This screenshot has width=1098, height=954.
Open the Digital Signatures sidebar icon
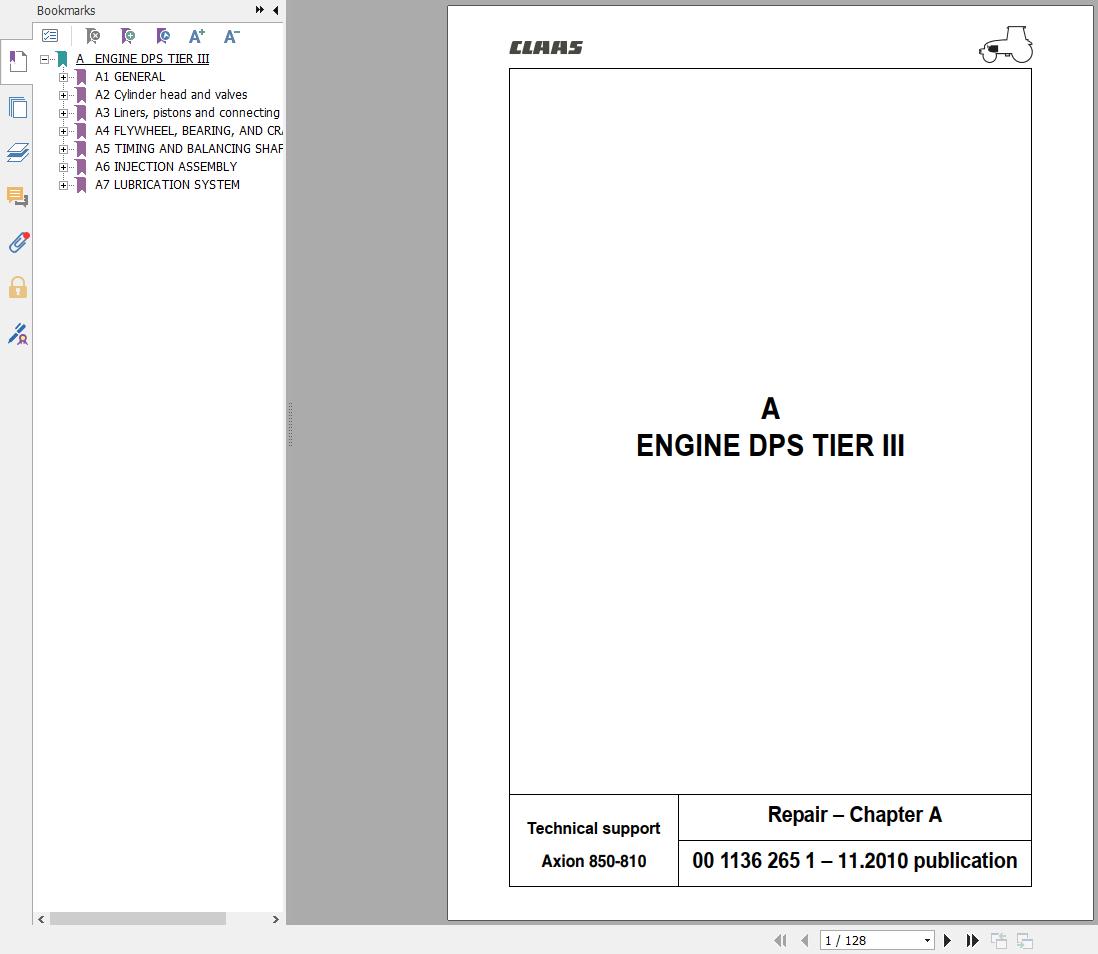tap(18, 333)
